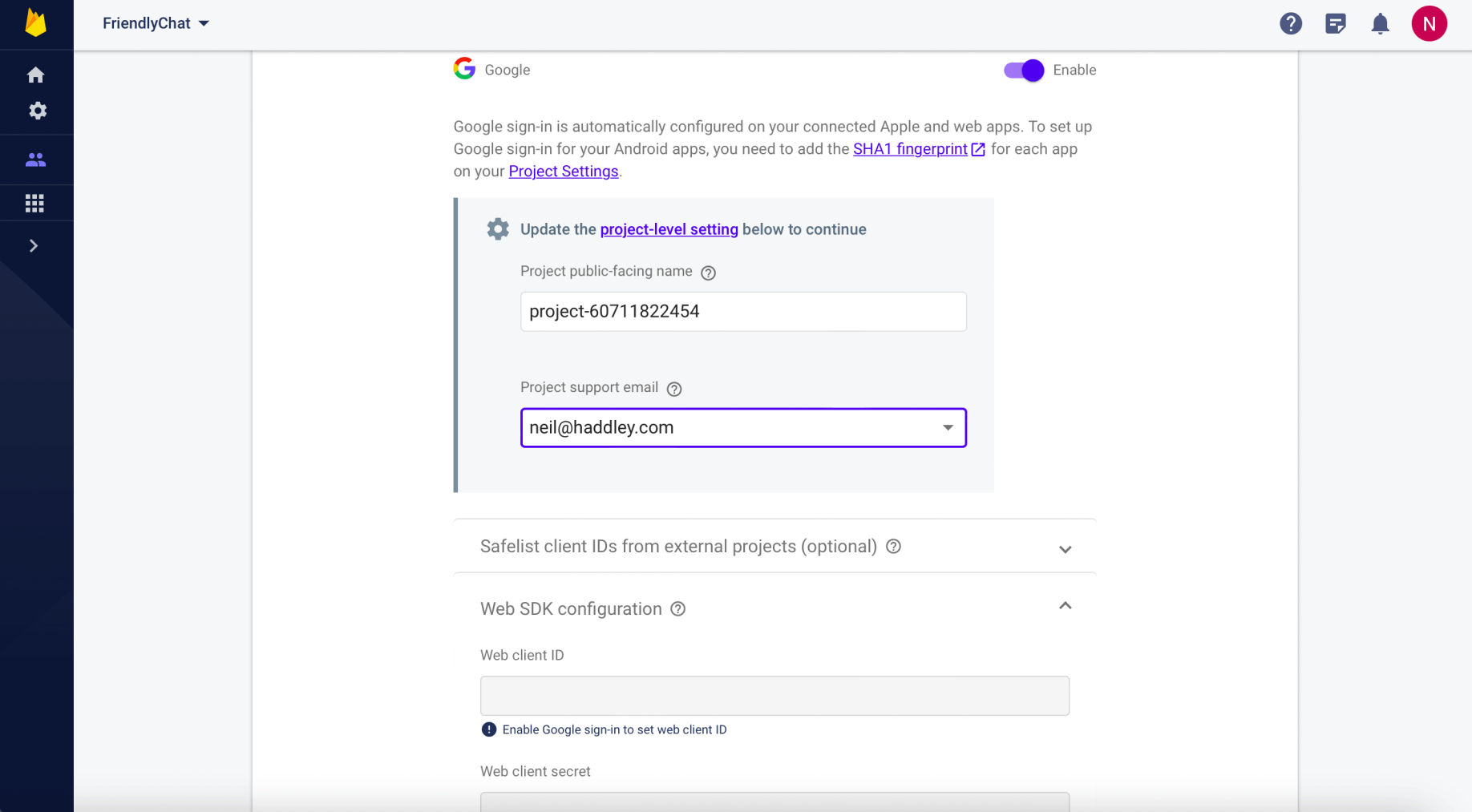Open Project Overview home icon
Screen dimensions: 1472x812
coord(35,75)
